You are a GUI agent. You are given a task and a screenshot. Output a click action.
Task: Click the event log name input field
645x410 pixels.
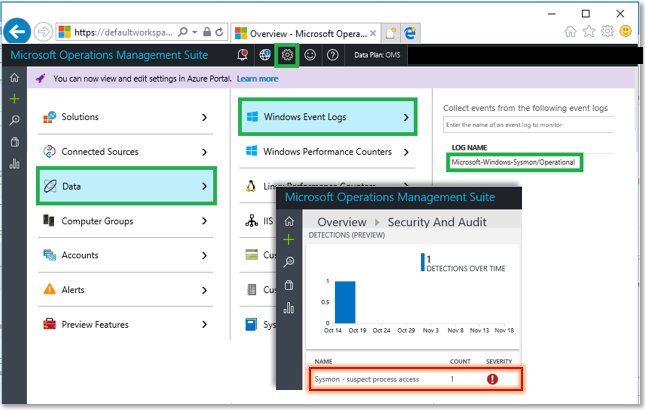528,125
